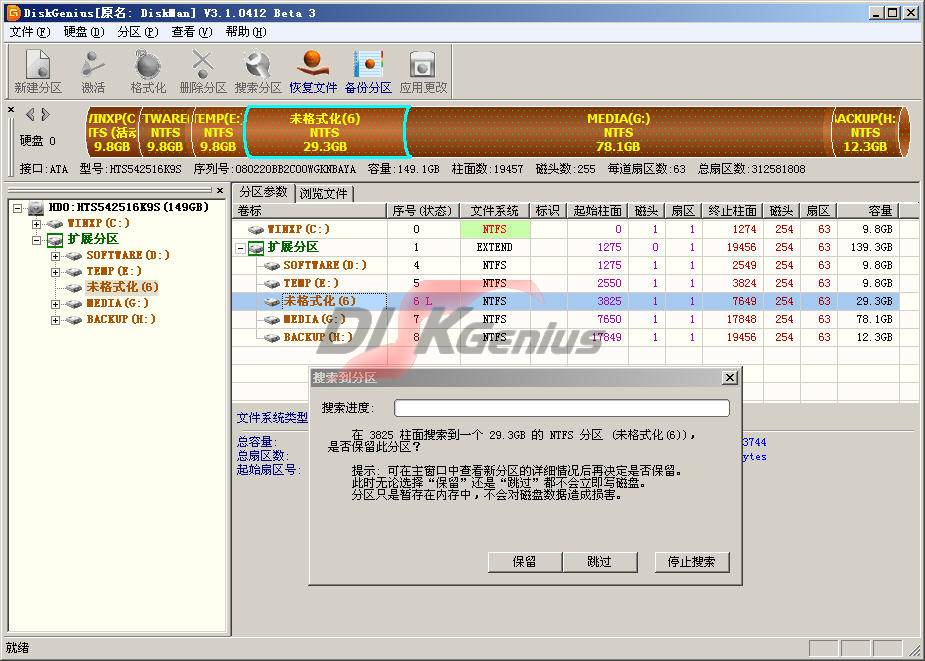Select BACKUP(H:) row in partition table
Screen dimensions: 925x661
pyautogui.click(x=566, y=337)
